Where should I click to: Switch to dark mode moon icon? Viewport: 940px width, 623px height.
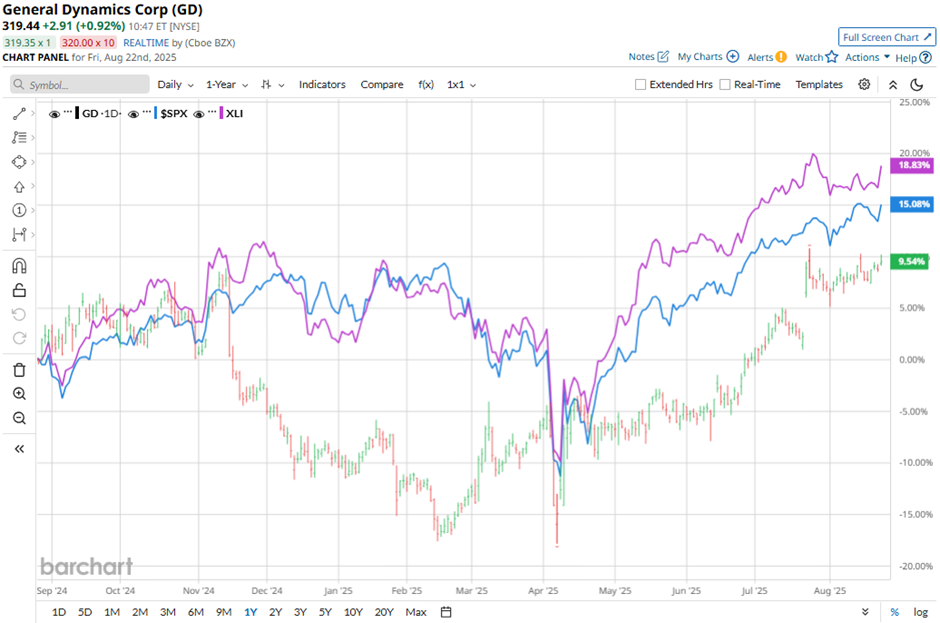click(x=917, y=85)
